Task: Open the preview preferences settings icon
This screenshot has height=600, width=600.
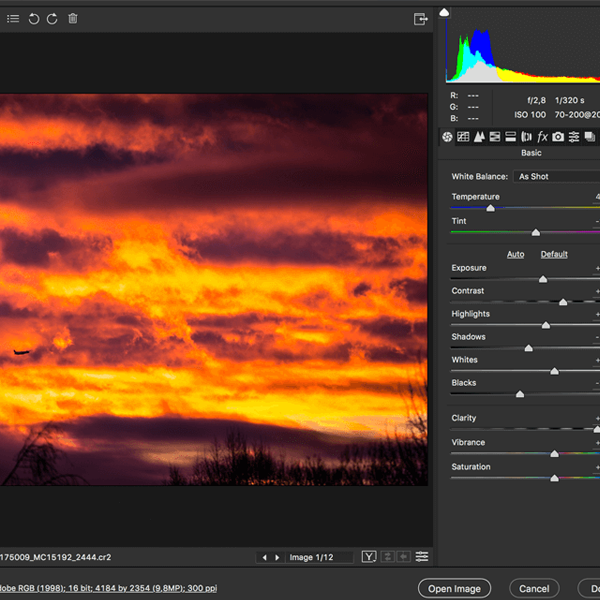Action: (x=422, y=557)
